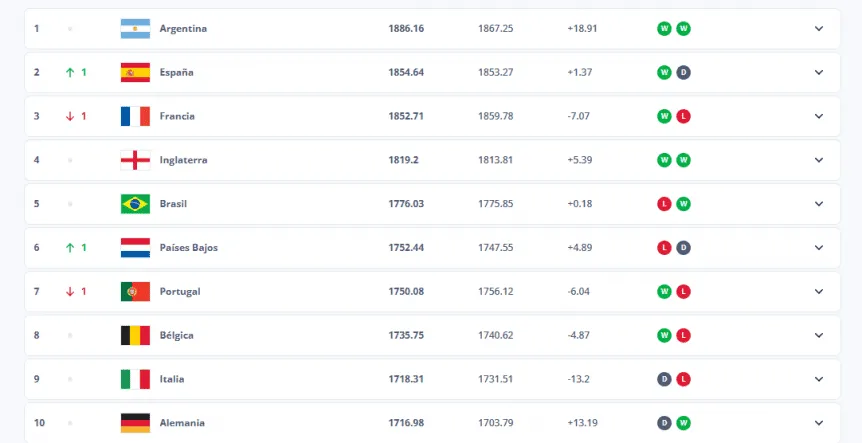Expand the Alemania row chevron
This screenshot has height=443, width=862.
tap(819, 423)
